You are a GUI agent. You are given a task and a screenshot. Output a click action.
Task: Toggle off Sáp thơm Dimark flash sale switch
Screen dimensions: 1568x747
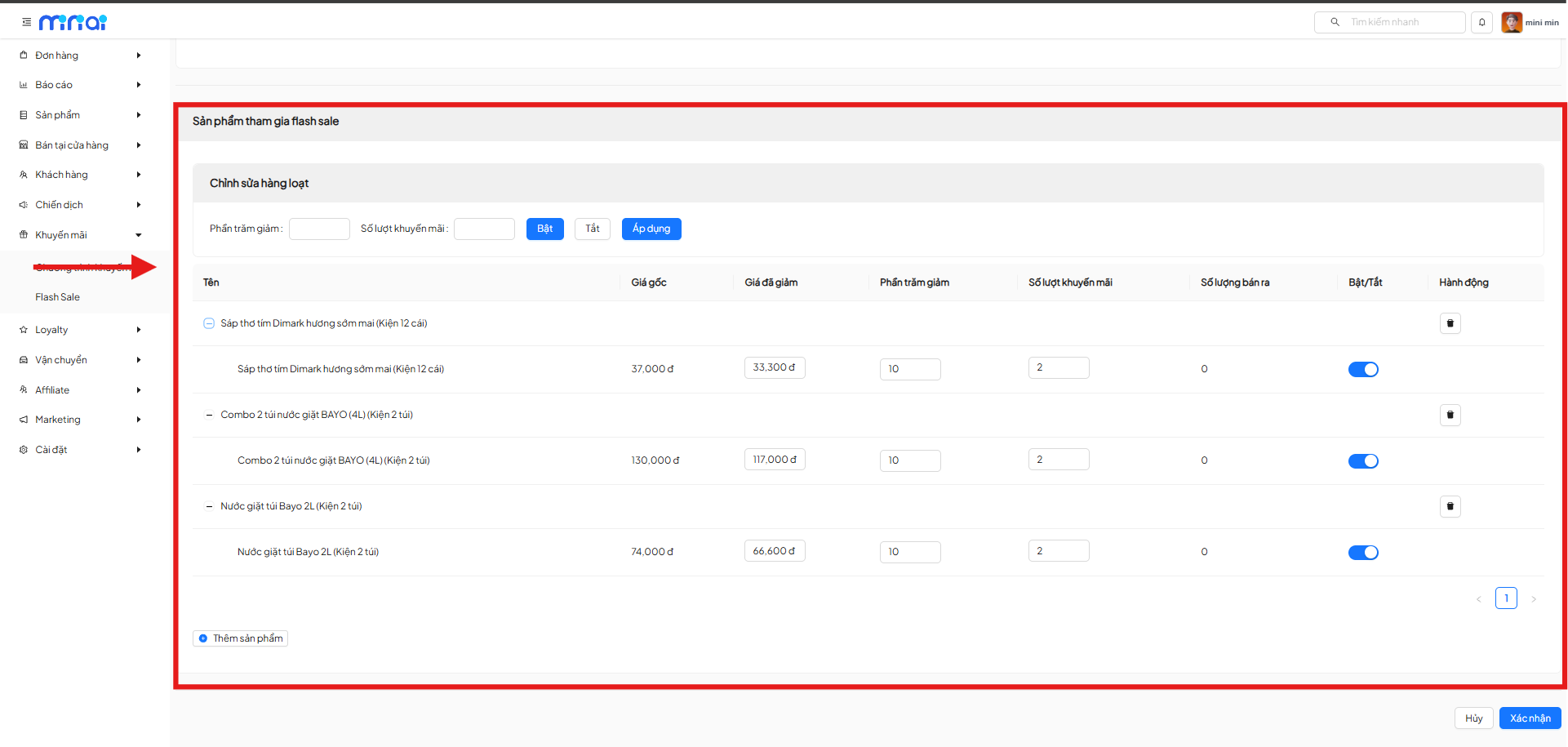[x=1362, y=369]
